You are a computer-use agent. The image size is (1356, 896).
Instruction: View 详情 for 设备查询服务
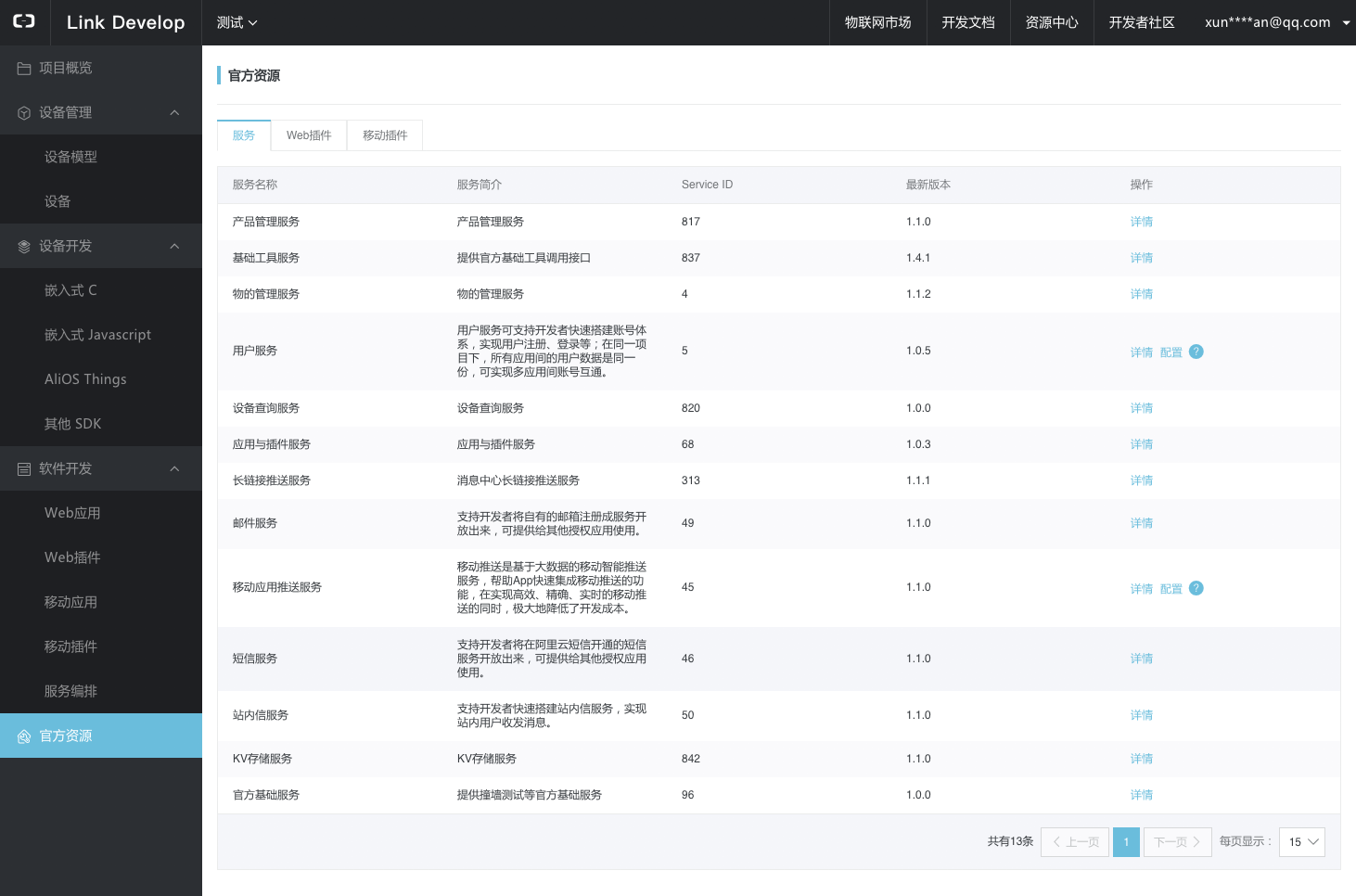[1142, 409]
